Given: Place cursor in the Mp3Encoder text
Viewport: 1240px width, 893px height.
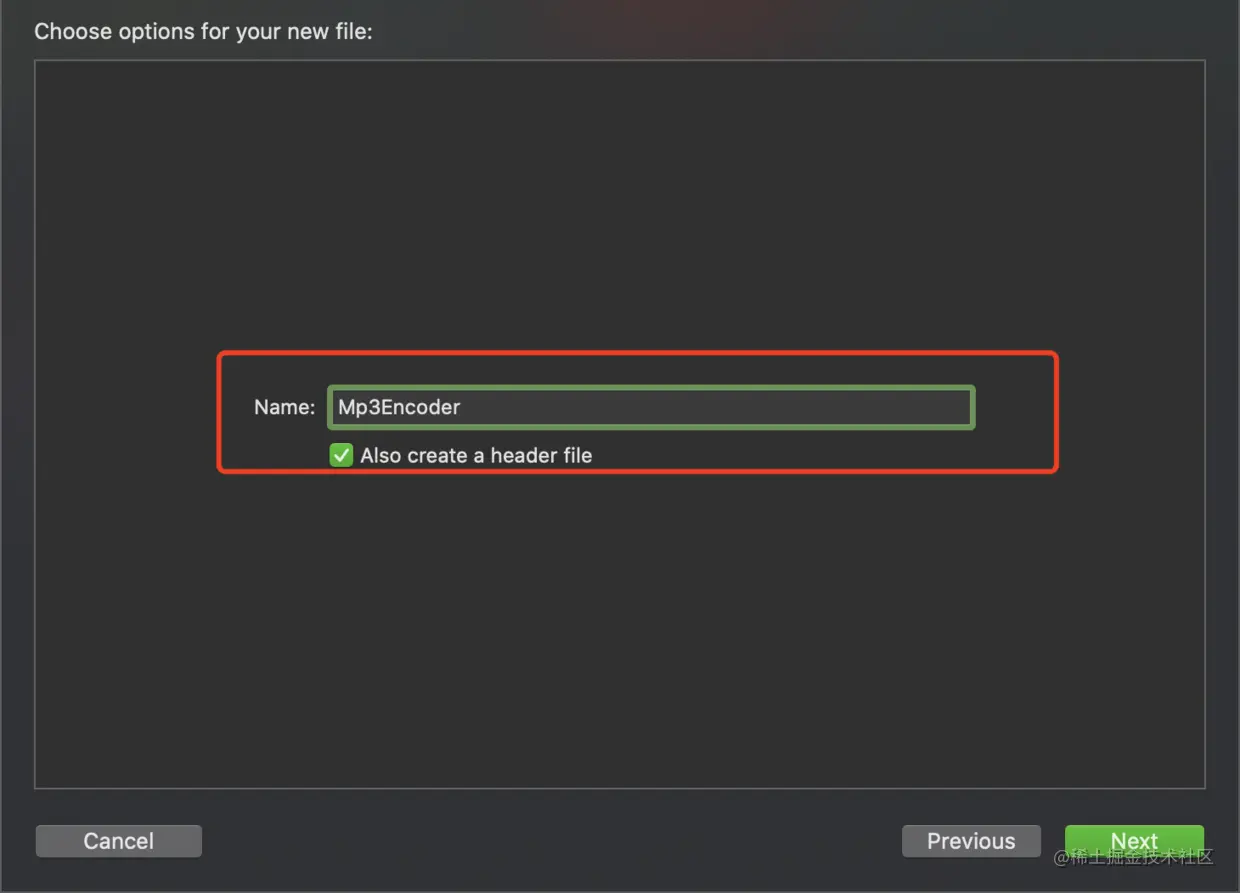Looking at the screenshot, I should coord(399,407).
